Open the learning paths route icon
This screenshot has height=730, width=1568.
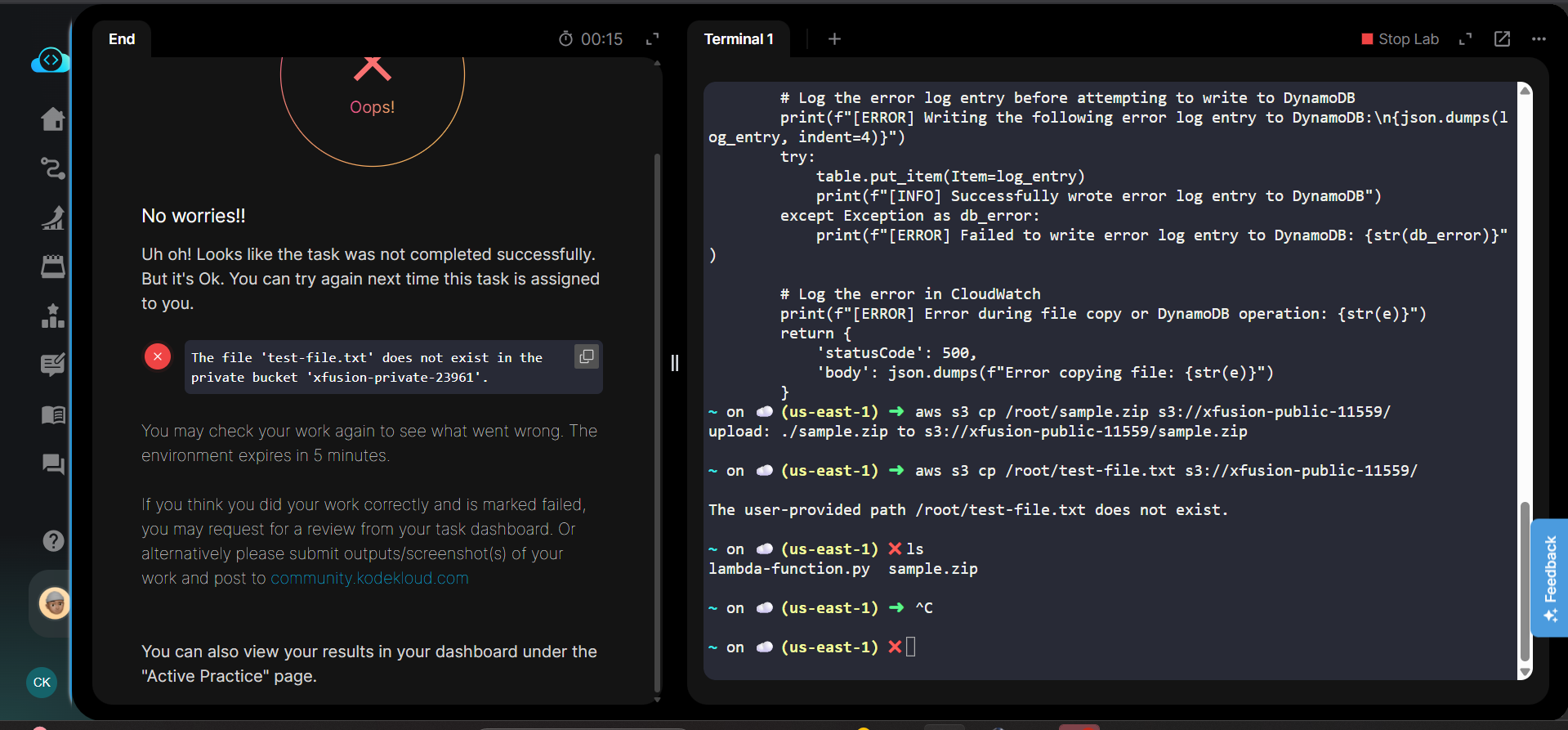coord(53,168)
